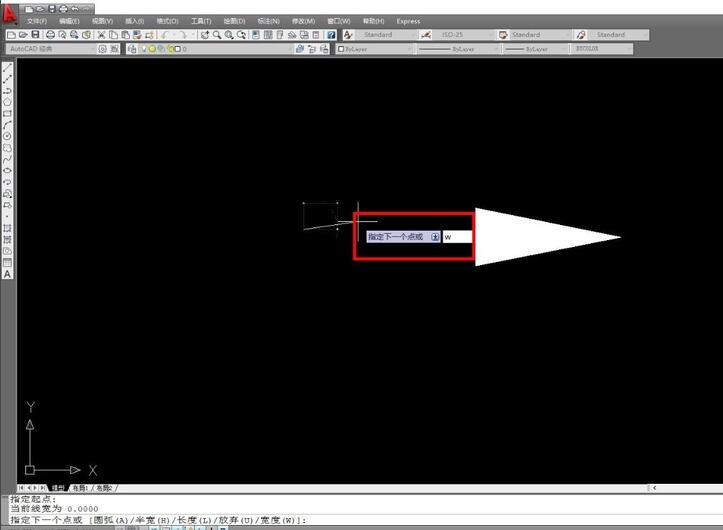Image resolution: width=723 pixels, height=530 pixels.
Task: Open the ISO-25 dimension style dropdown
Action: (462, 35)
